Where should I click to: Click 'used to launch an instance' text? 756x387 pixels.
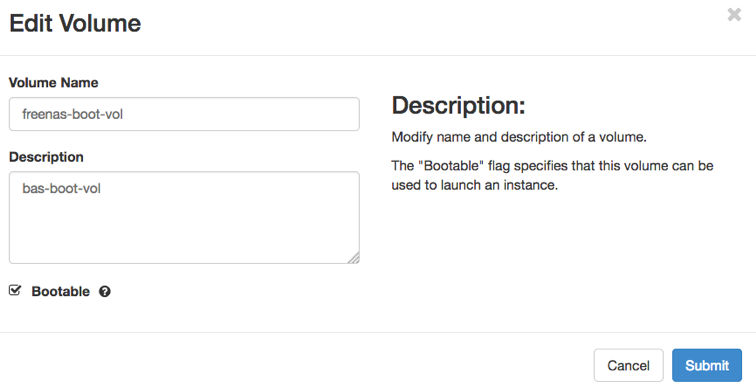[x=474, y=185]
